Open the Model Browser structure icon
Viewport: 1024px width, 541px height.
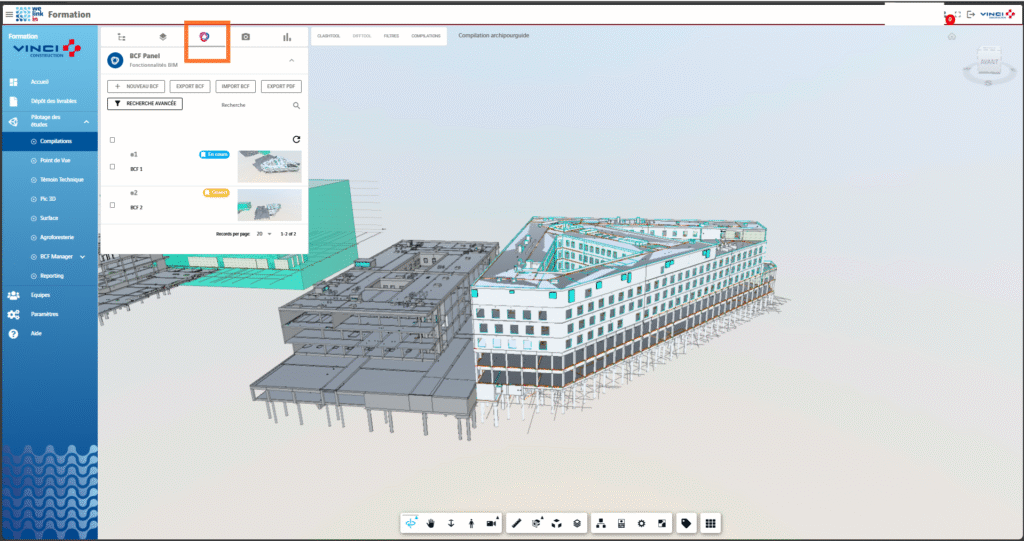pyautogui.click(x=602, y=523)
